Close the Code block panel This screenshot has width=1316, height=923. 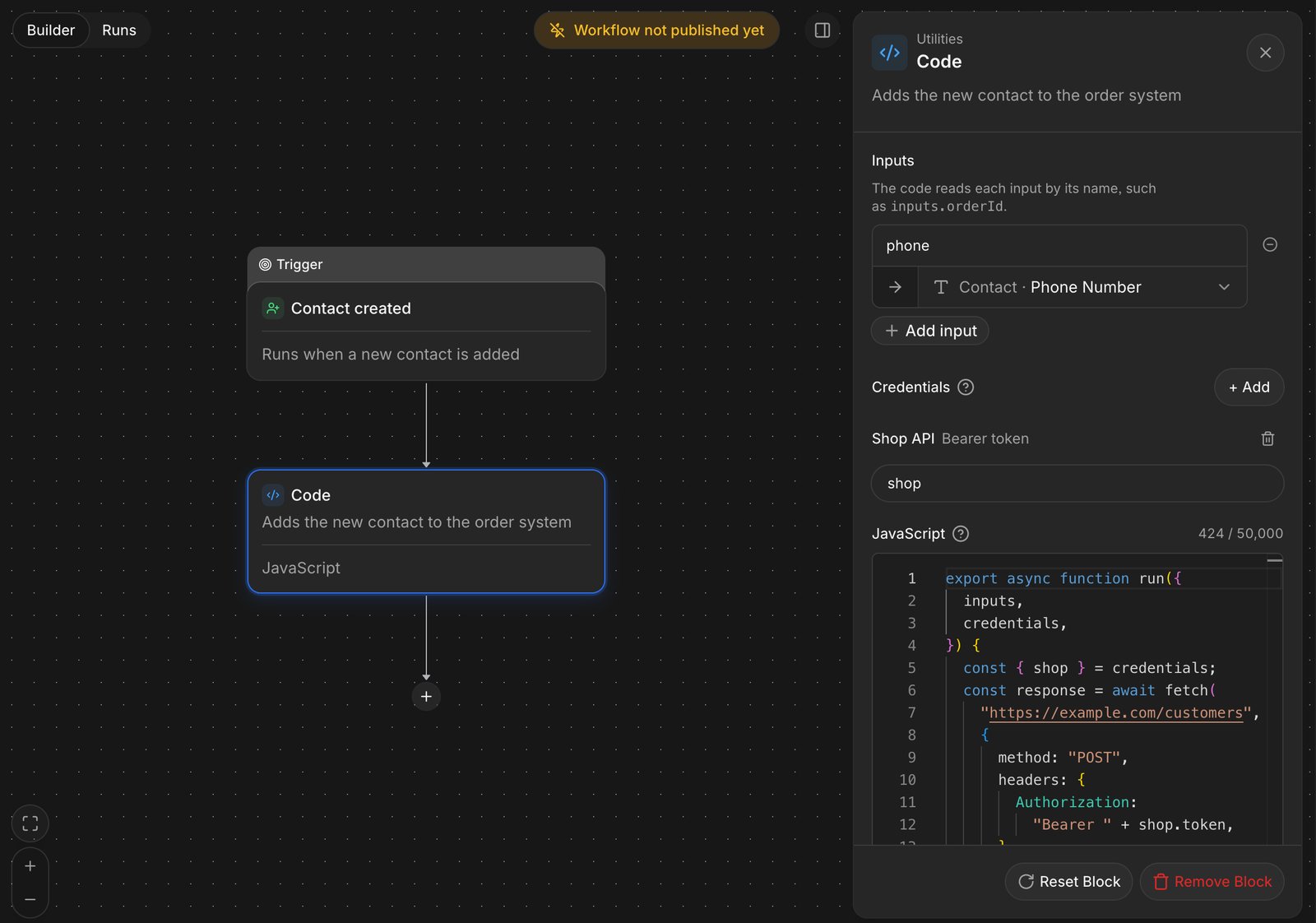tap(1265, 53)
